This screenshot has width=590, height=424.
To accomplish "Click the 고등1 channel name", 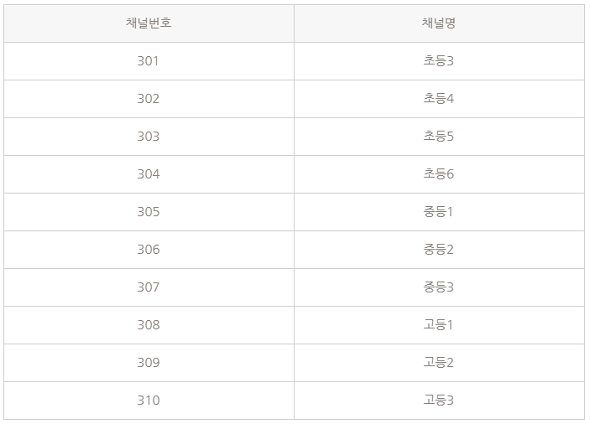I will (439, 325).
